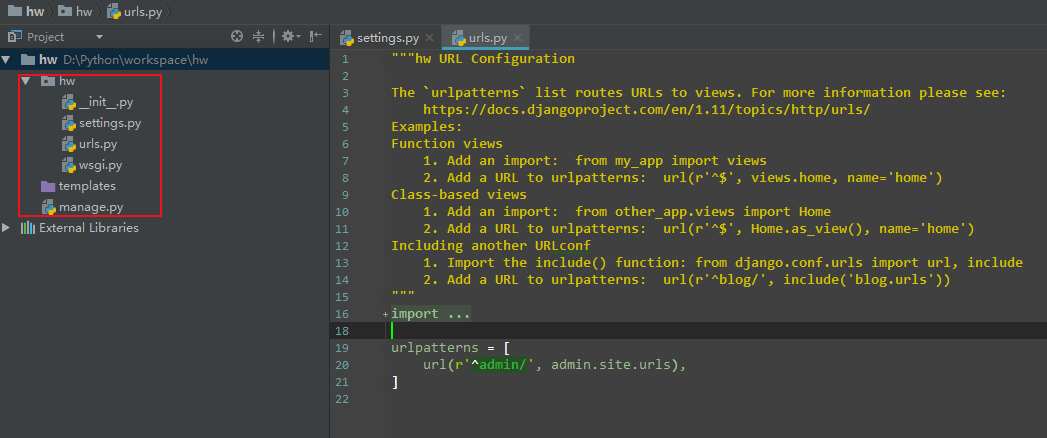The image size is (1047, 438).
Task: Click '"""hw URL Configuration' on line 1
Action: coord(483,59)
